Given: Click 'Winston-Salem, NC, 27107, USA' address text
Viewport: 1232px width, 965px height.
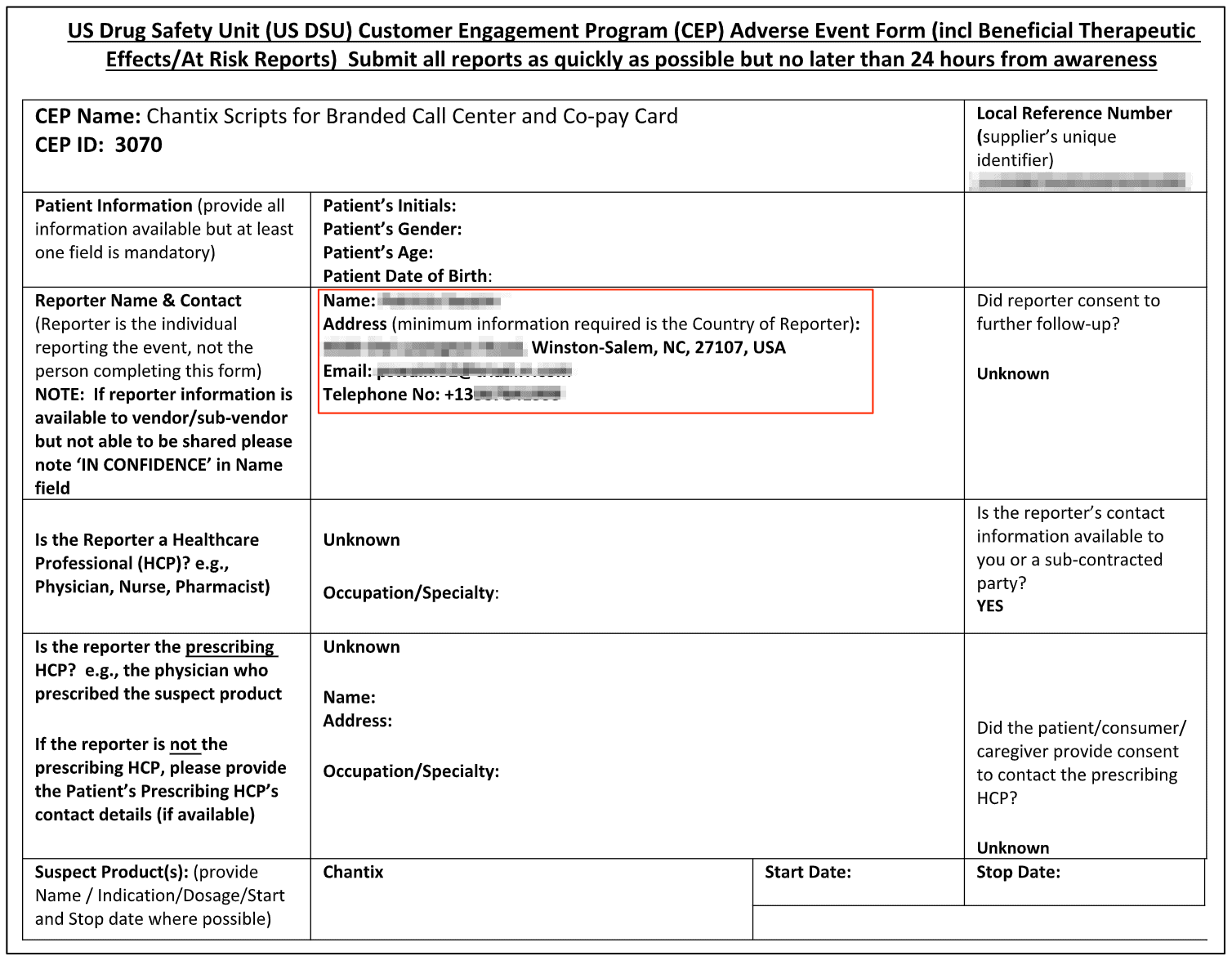Looking at the screenshot, I should click(658, 347).
